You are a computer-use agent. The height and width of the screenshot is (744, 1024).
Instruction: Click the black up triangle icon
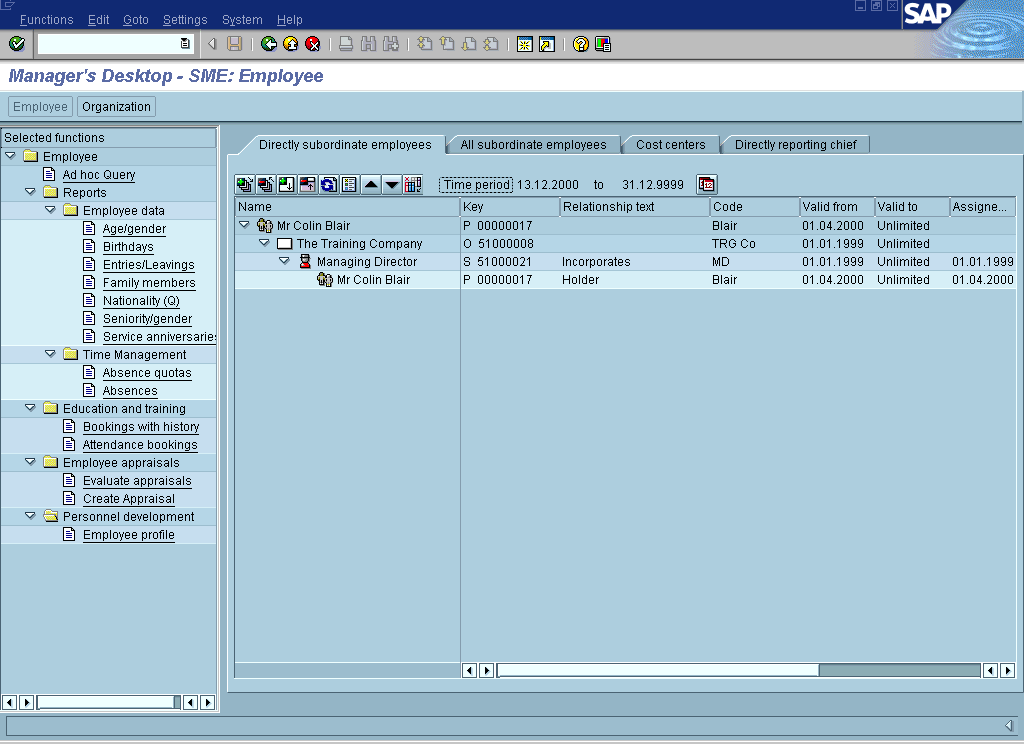(x=371, y=185)
